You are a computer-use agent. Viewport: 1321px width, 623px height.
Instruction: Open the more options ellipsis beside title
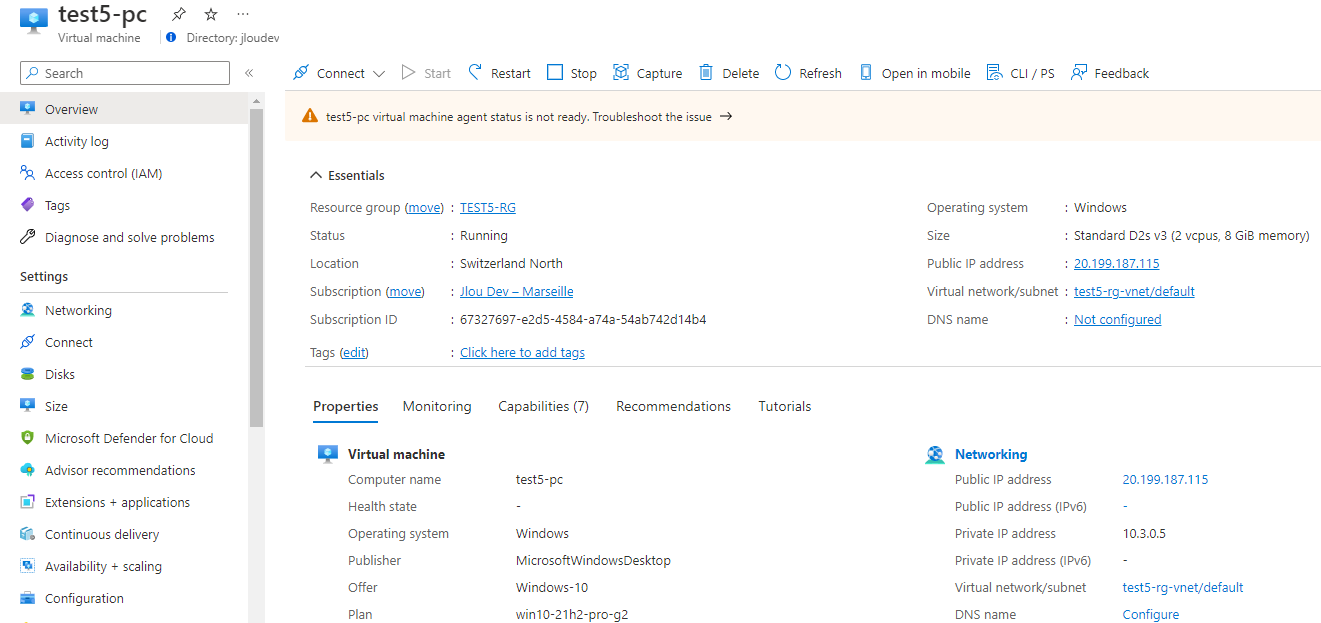tap(243, 14)
